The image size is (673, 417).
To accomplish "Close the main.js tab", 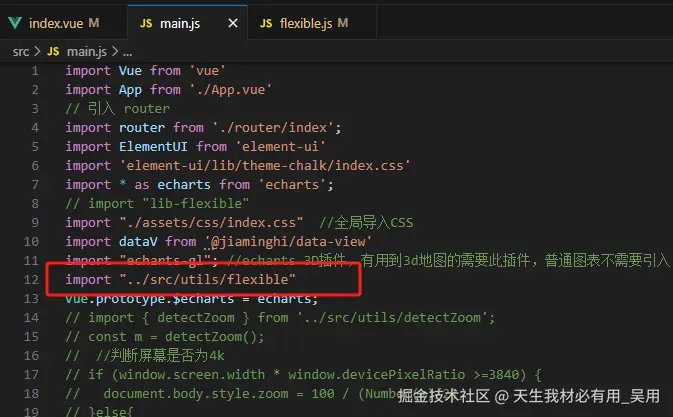I will [233, 23].
